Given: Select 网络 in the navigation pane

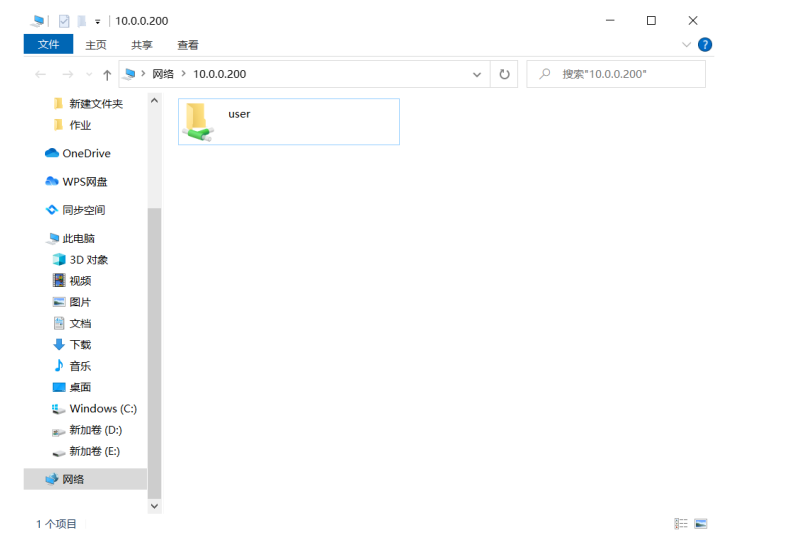Looking at the screenshot, I should point(85,479).
